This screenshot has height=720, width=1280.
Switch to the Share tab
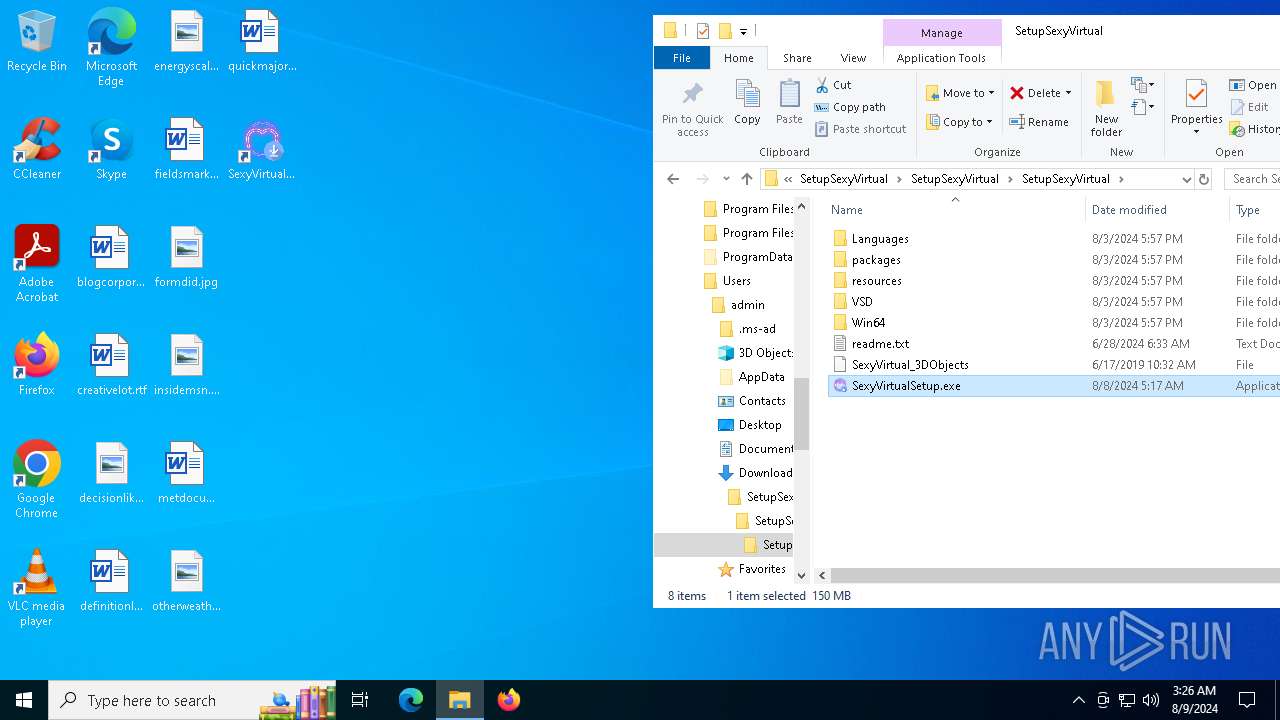point(797,58)
